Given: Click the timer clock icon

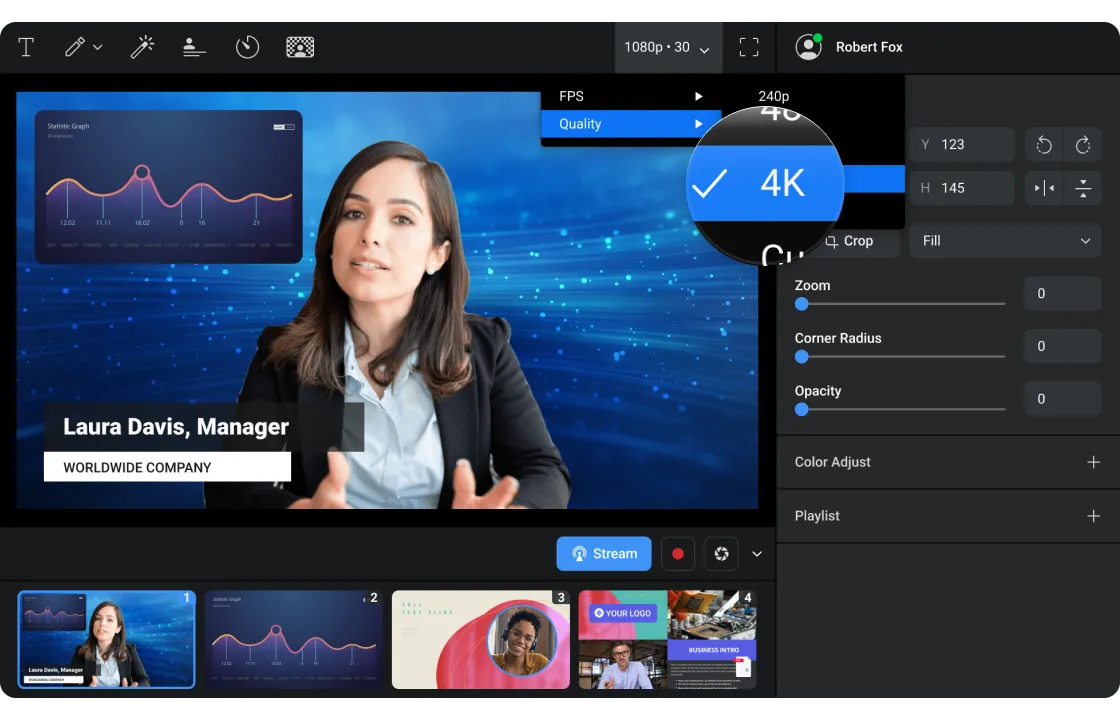Looking at the screenshot, I should (x=247, y=47).
